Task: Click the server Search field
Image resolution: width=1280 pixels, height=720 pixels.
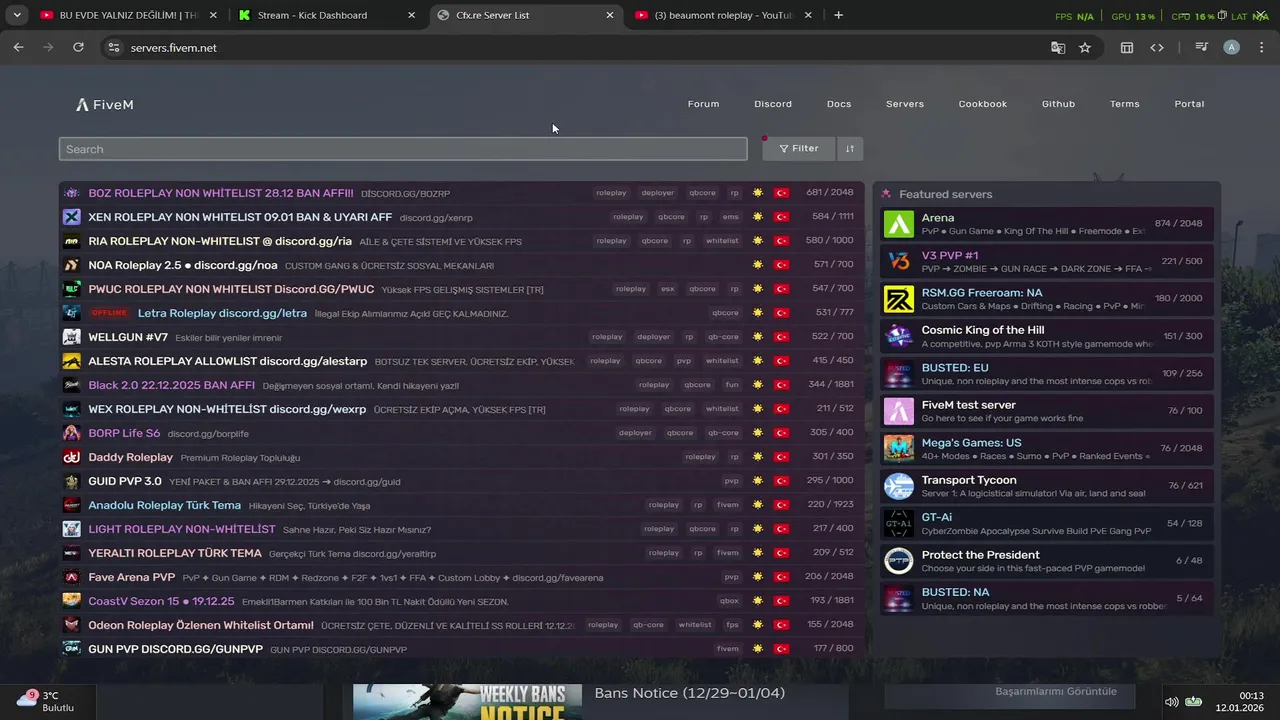Action: 403,149
